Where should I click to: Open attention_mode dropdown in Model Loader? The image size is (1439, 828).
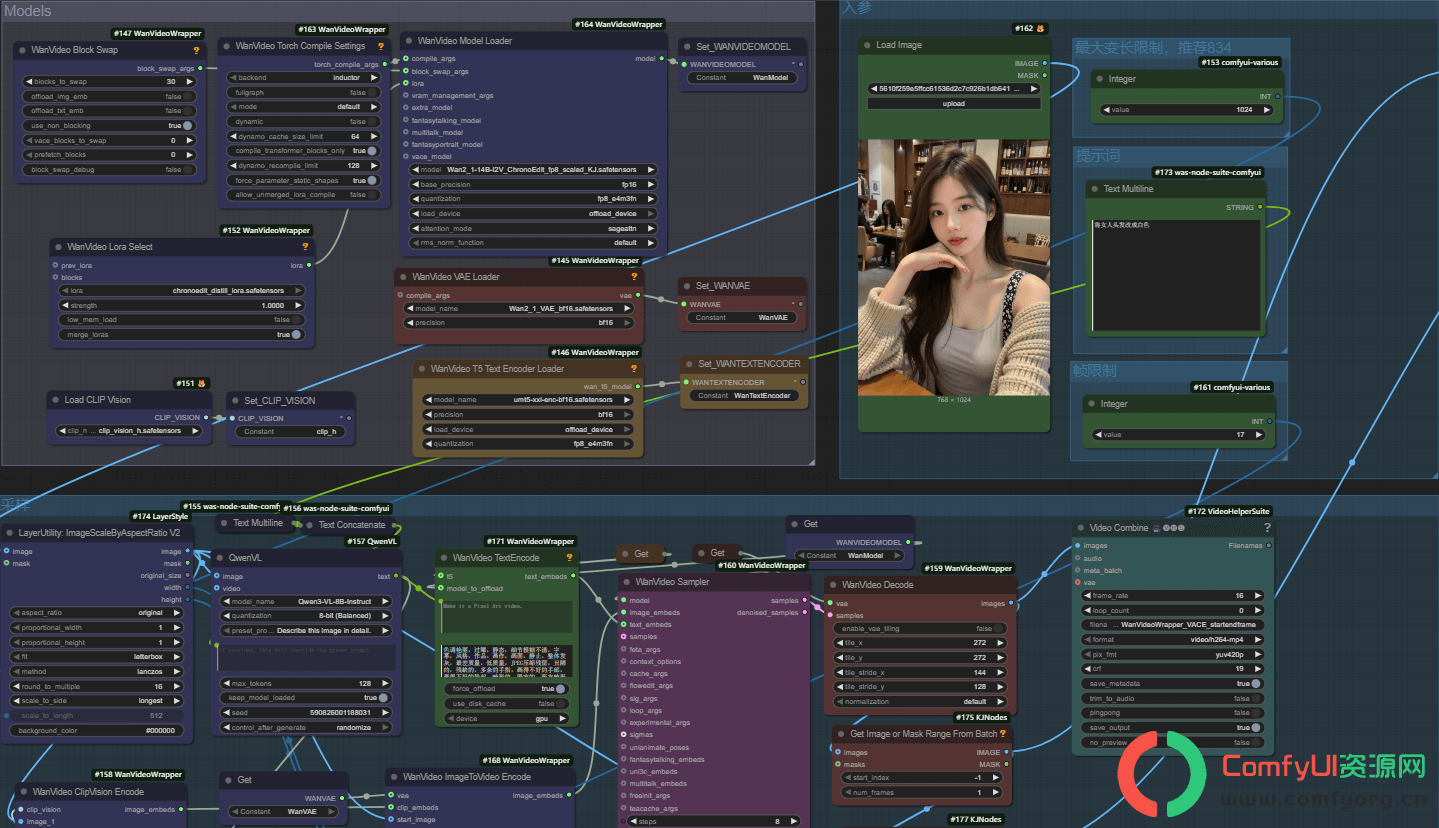pos(533,229)
